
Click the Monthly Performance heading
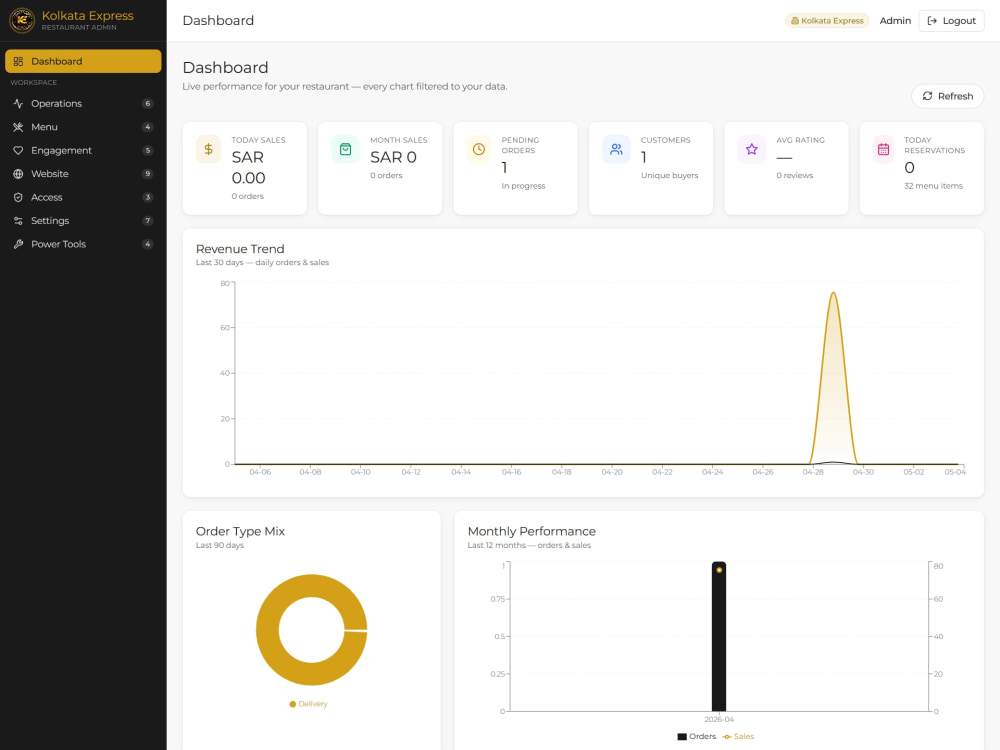pyautogui.click(x=531, y=531)
